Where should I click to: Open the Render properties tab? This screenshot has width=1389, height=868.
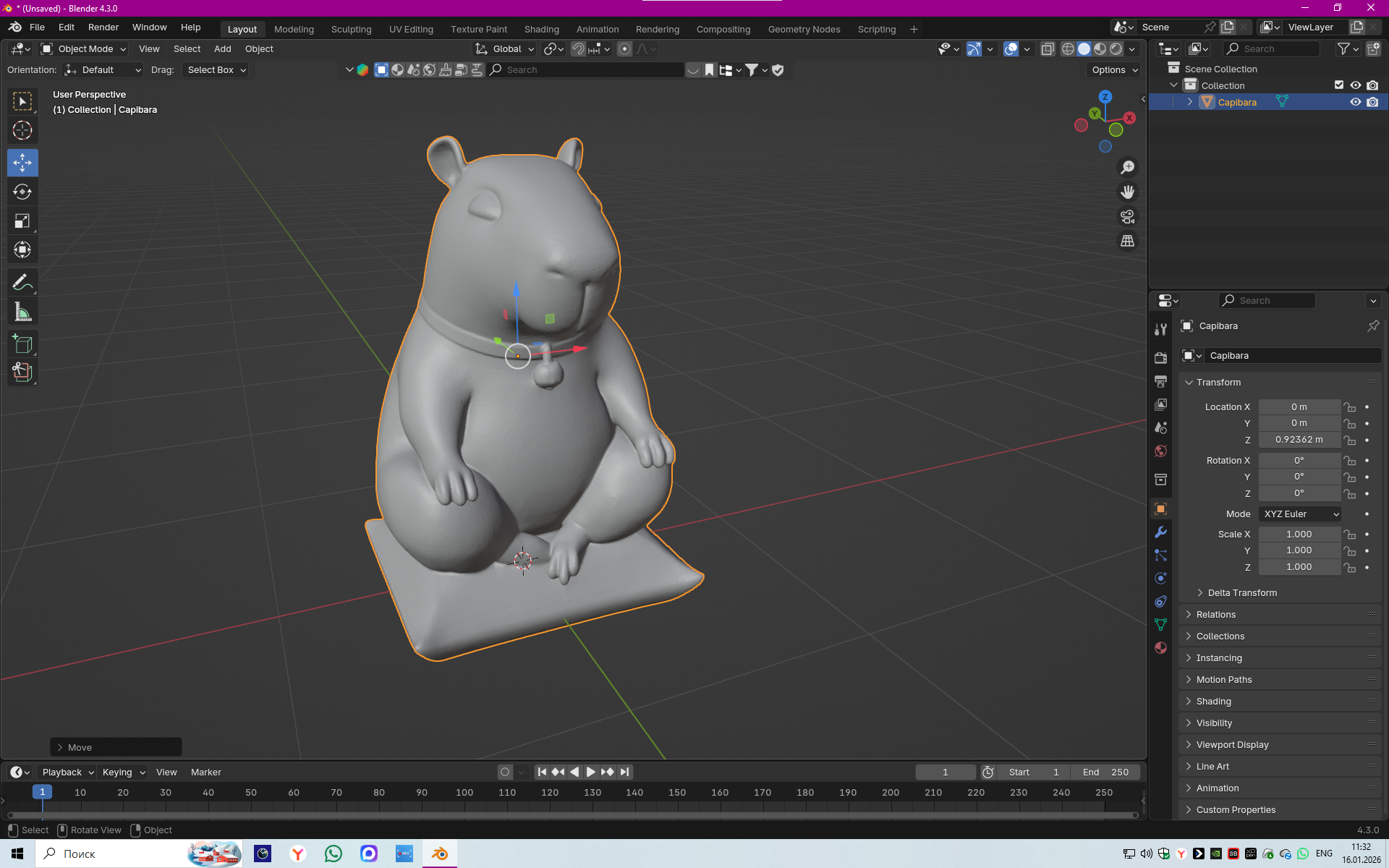click(1160, 357)
